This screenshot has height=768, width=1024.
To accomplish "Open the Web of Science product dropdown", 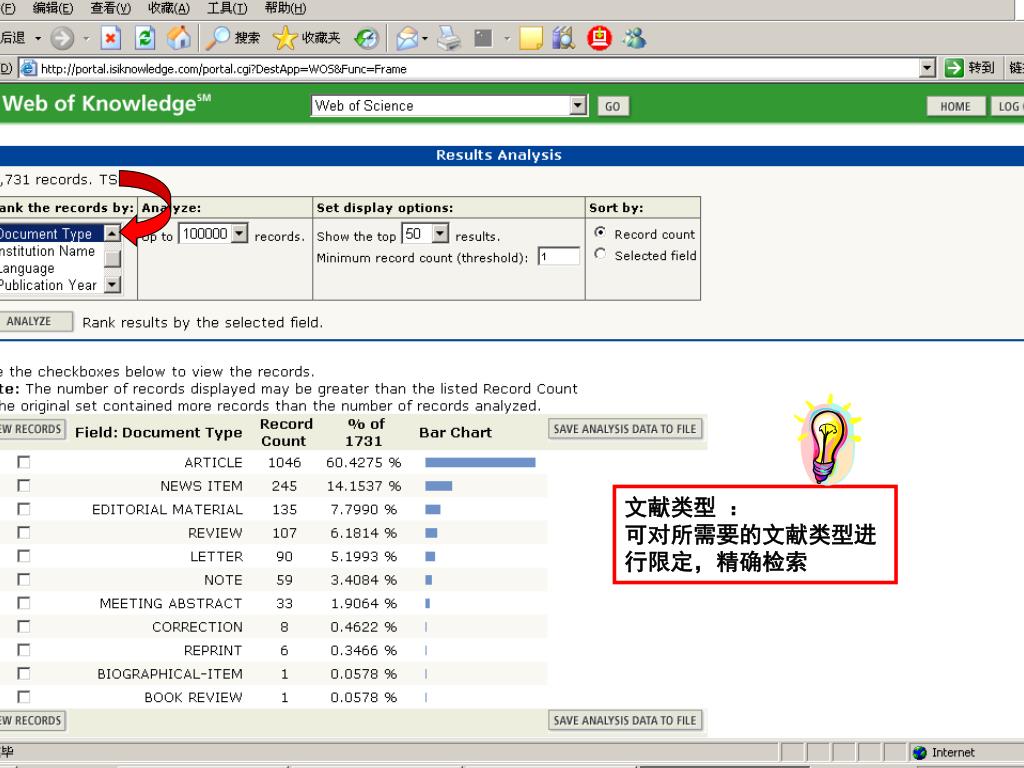I will [x=578, y=105].
